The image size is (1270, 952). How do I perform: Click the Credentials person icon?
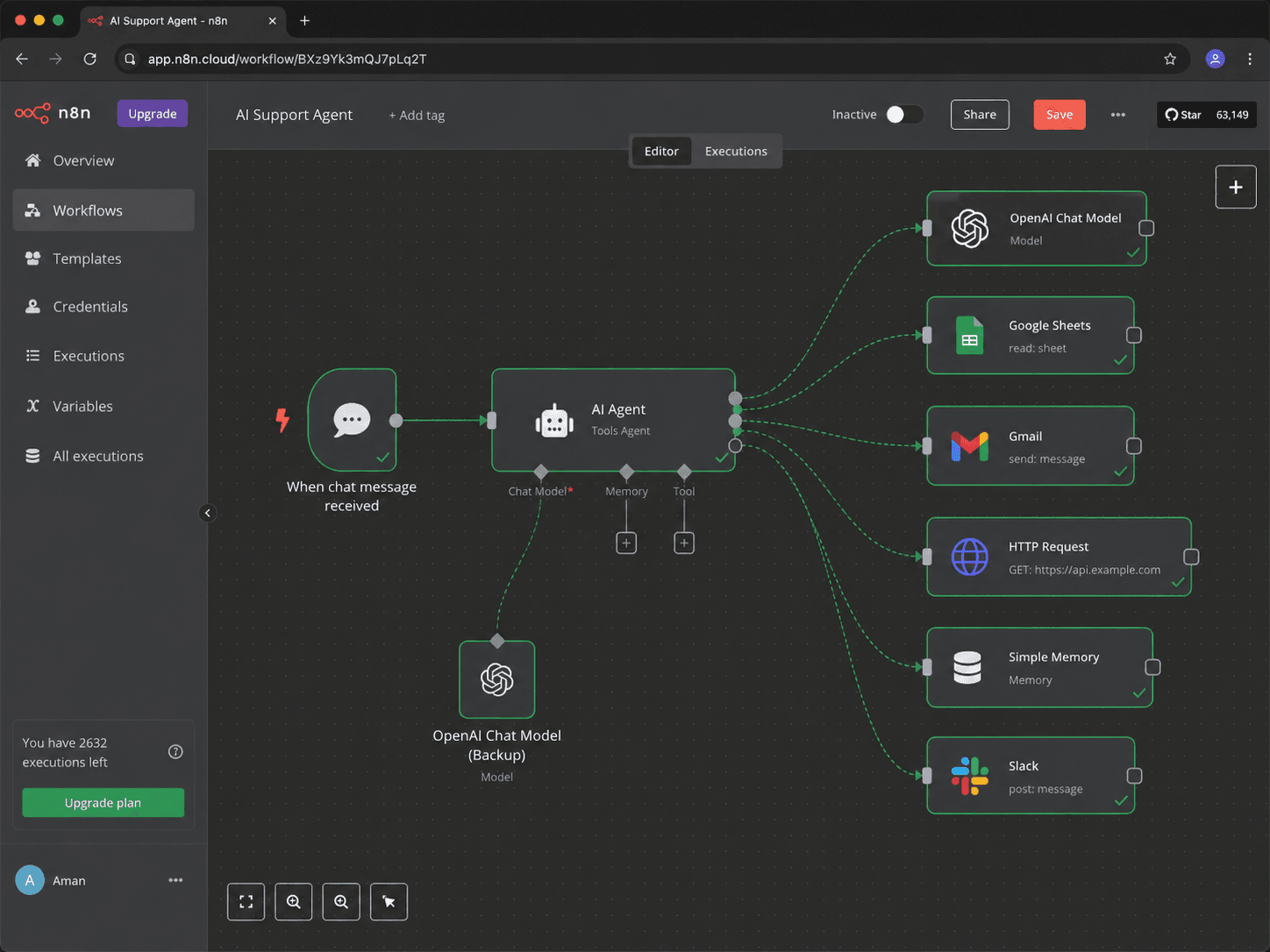click(33, 307)
